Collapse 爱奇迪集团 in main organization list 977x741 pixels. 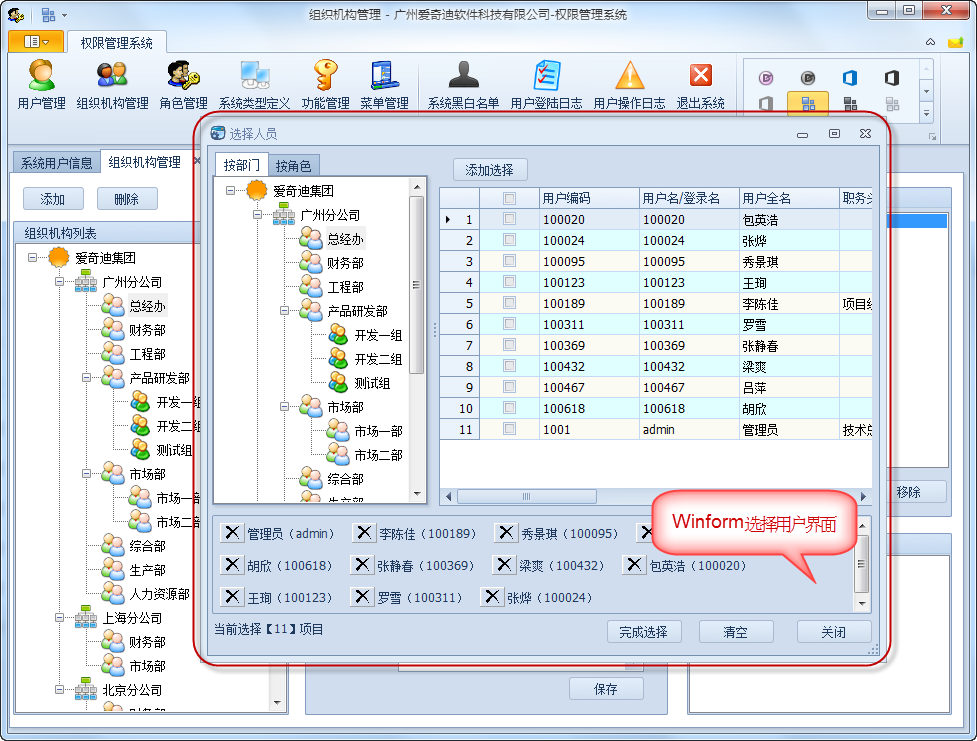pos(32,257)
